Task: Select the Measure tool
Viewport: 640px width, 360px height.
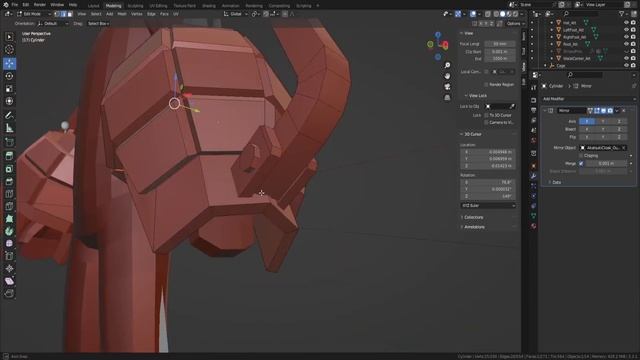Action: click(x=9, y=128)
